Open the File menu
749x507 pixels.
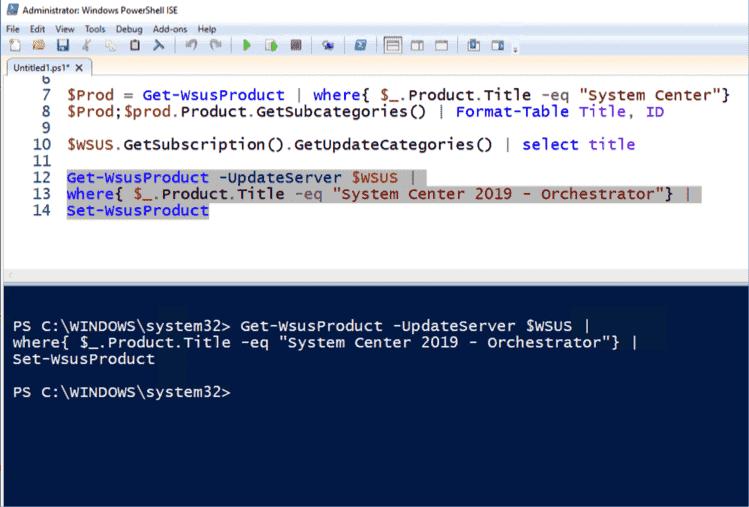(12, 29)
